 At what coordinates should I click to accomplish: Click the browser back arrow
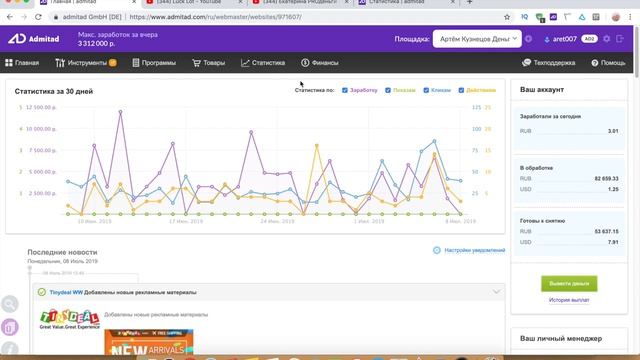click(10, 17)
